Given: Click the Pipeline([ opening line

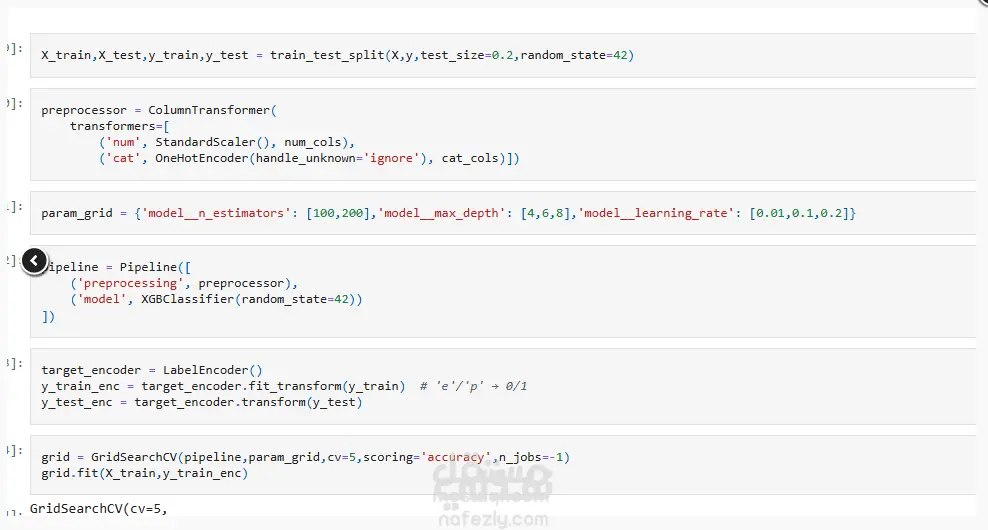Looking at the screenshot, I should pyautogui.click(x=117, y=267).
